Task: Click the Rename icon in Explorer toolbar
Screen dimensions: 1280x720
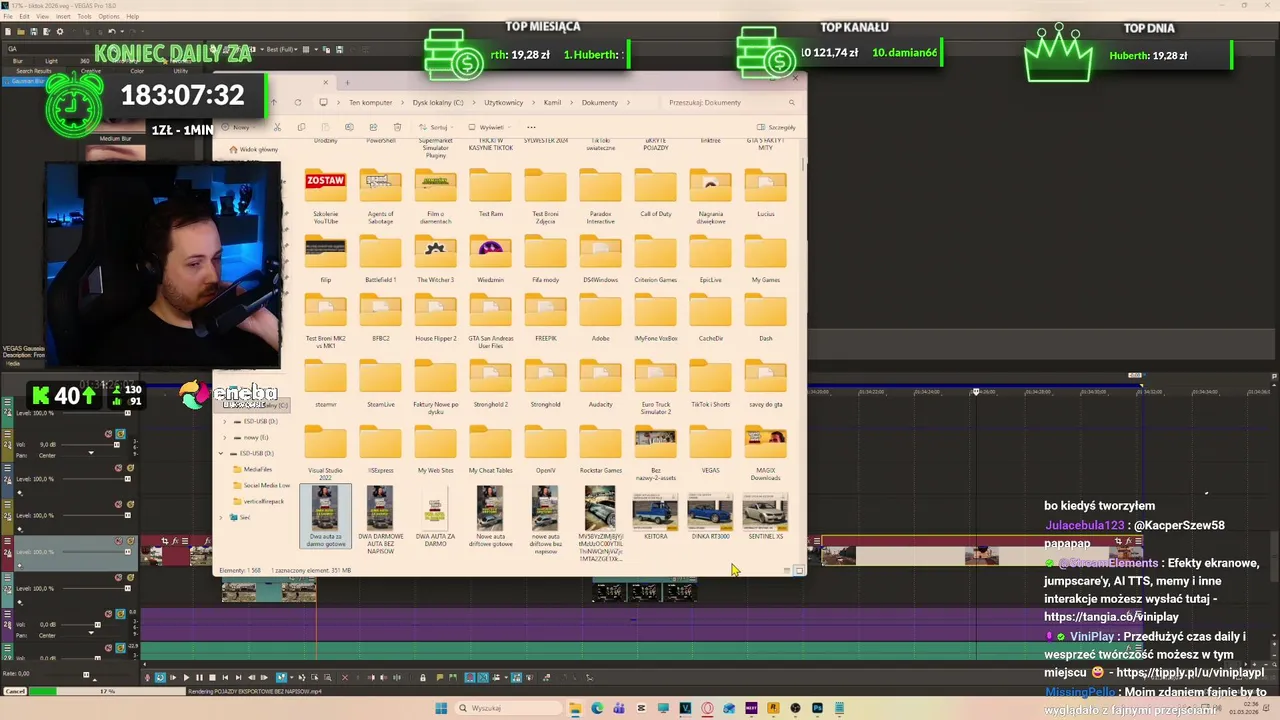Action: pos(349,127)
